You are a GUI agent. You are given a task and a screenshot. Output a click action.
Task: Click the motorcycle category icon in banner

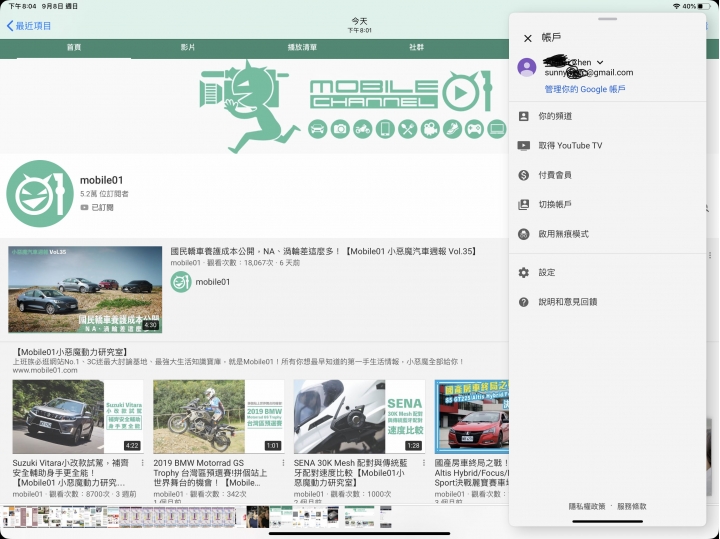click(362, 129)
